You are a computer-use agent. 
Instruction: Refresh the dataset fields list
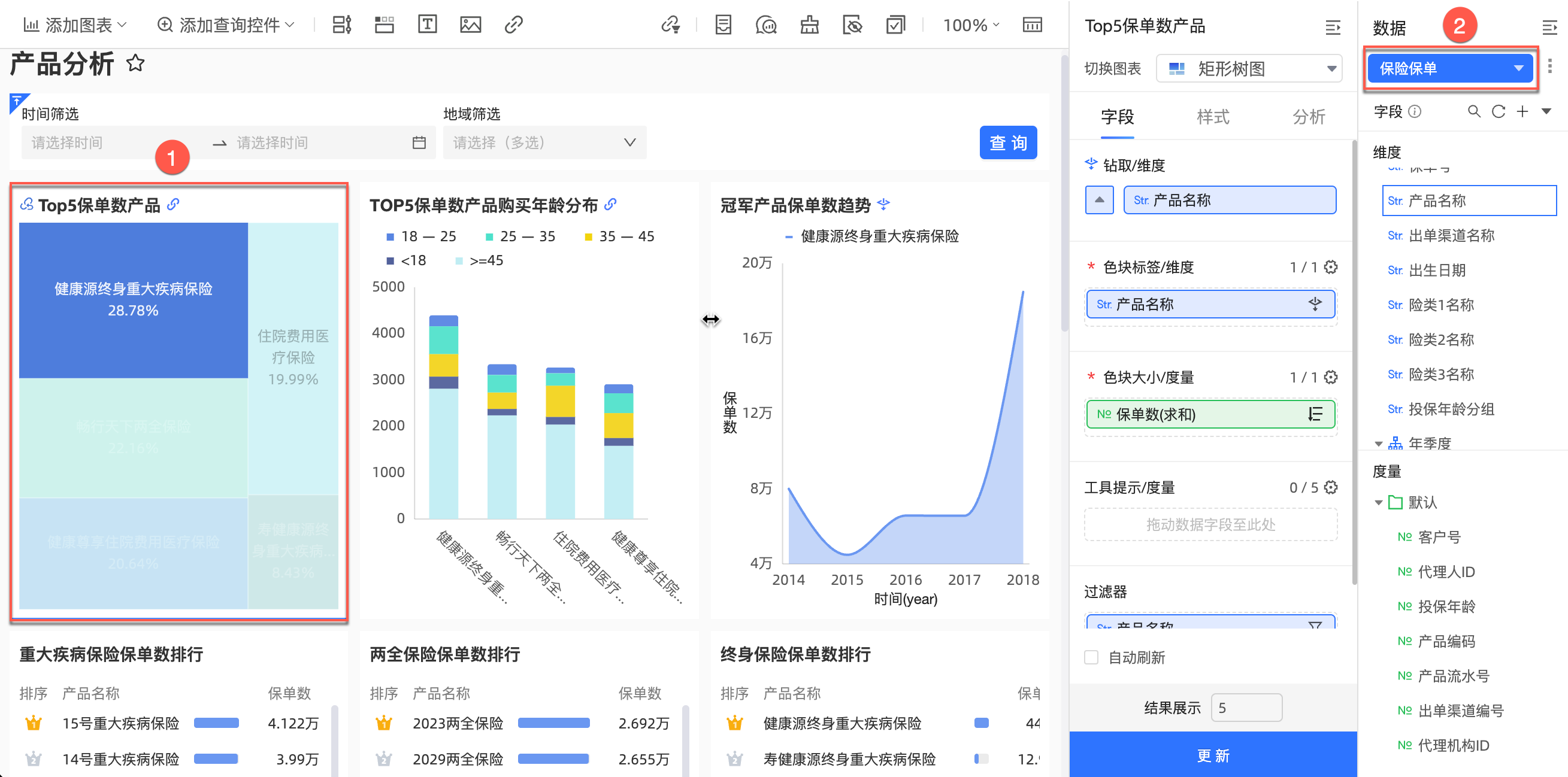[x=1498, y=111]
